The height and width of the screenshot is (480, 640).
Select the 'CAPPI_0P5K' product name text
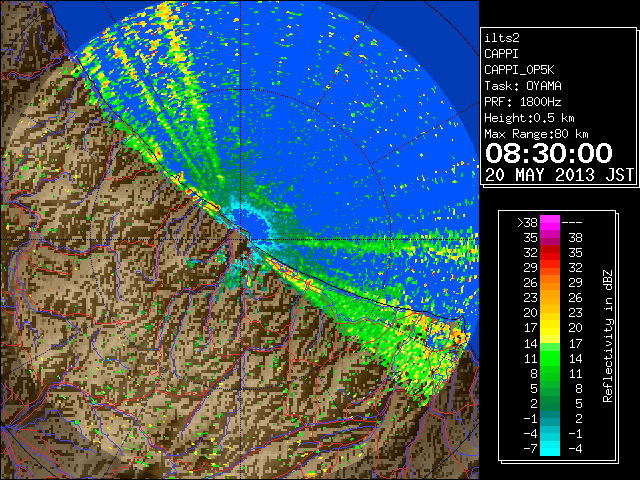click(x=519, y=70)
